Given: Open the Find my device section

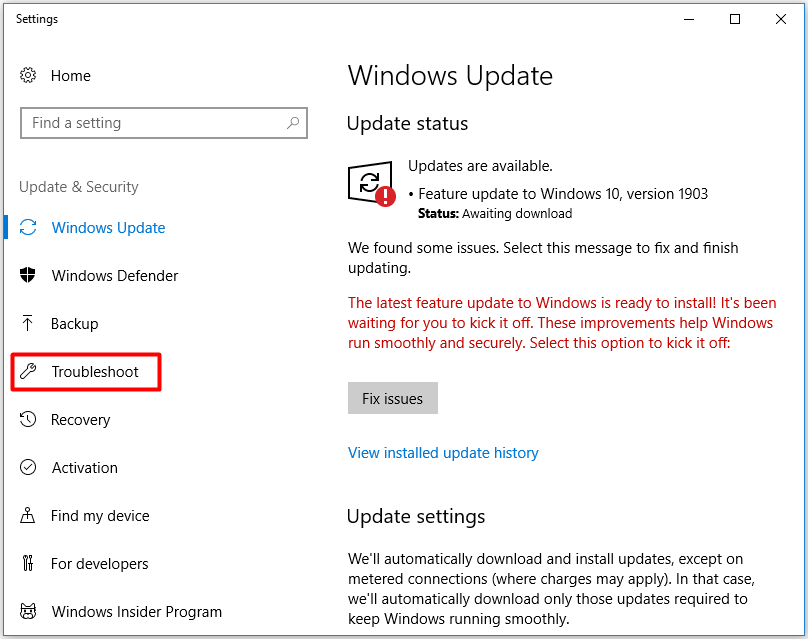Looking at the screenshot, I should pyautogui.click(x=100, y=516).
